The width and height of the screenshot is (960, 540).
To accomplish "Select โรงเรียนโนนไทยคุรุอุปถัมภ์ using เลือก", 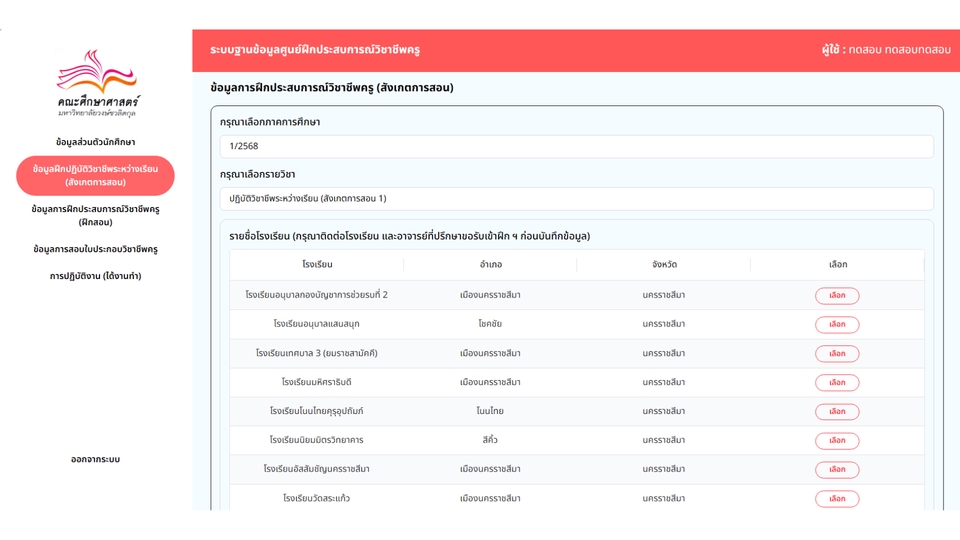I will point(837,412).
